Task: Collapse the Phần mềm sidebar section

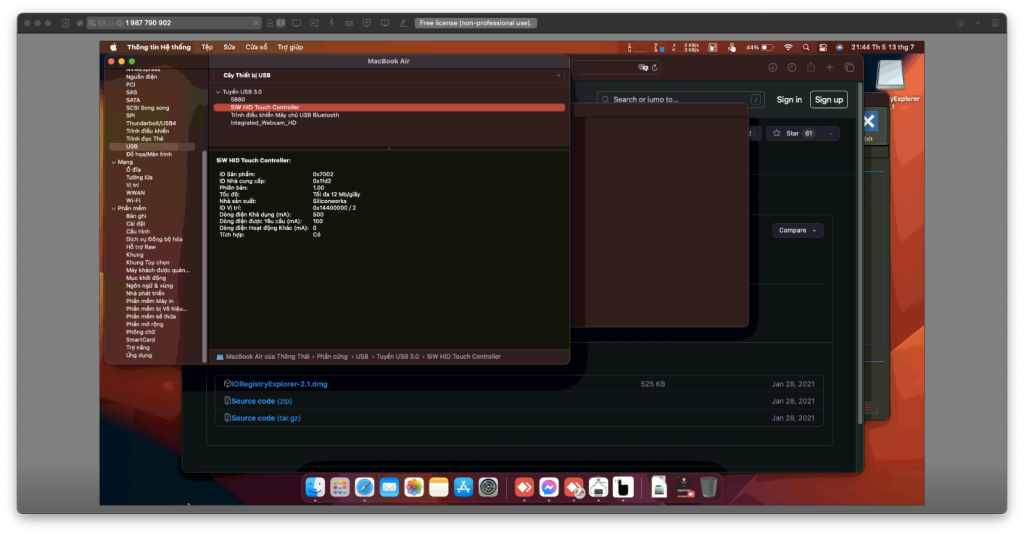Action: tap(114, 208)
